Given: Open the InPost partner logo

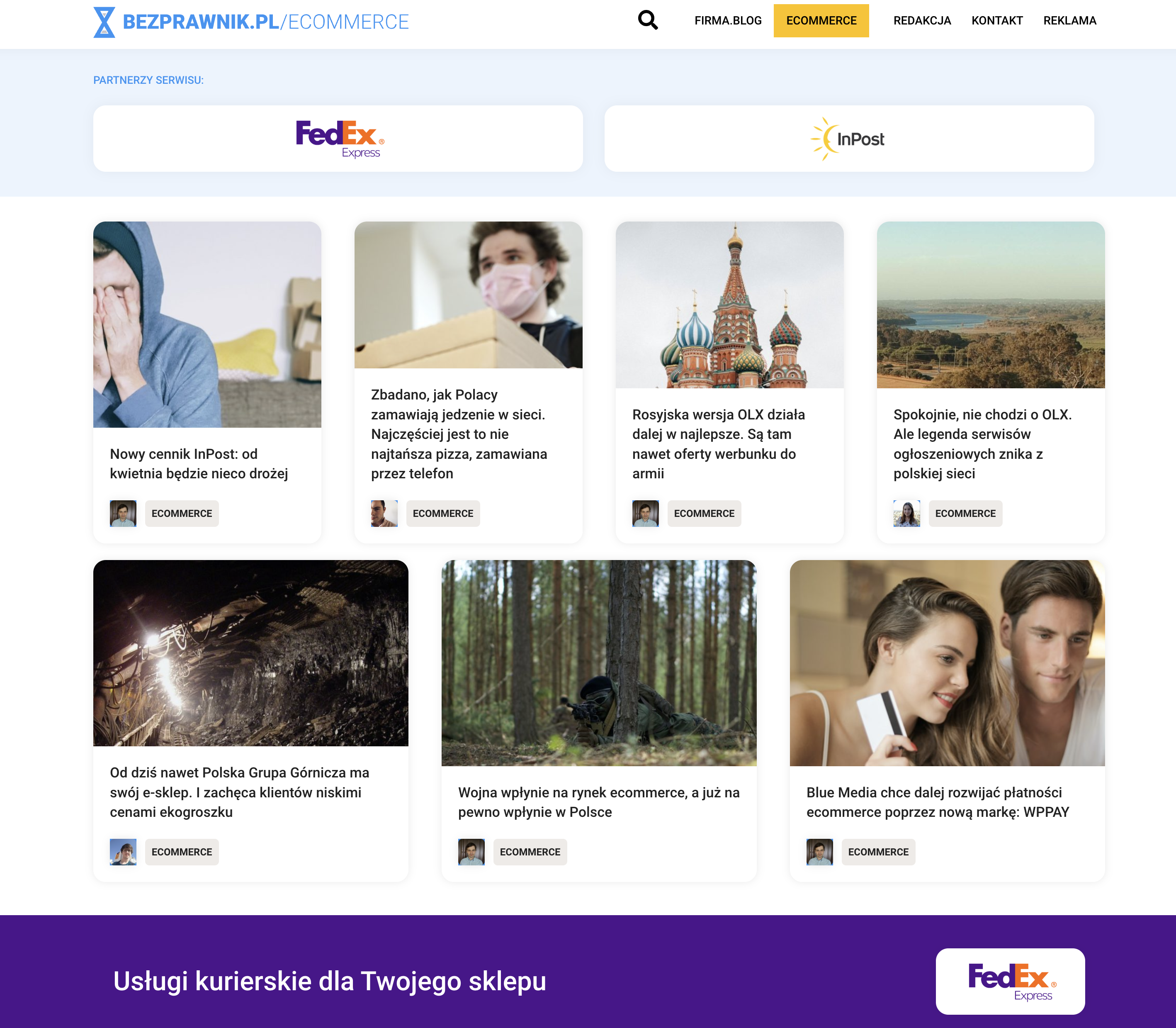Looking at the screenshot, I should click(848, 139).
